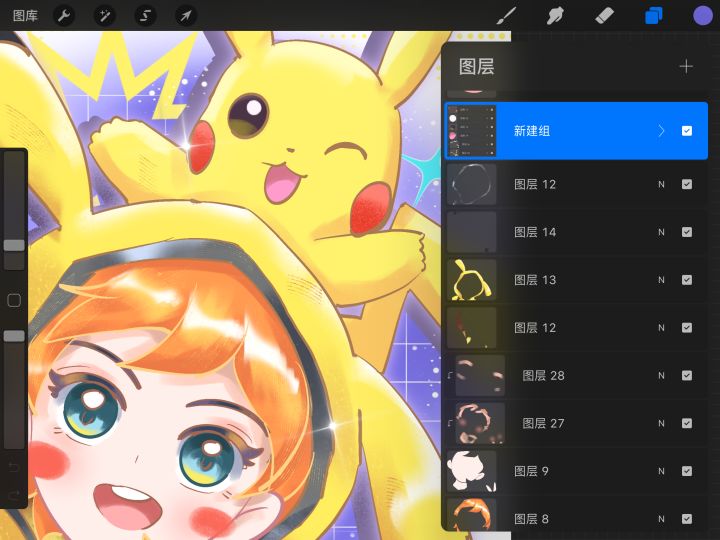Hide 图层 9 layer checkbox
720x540 pixels.
(686, 471)
